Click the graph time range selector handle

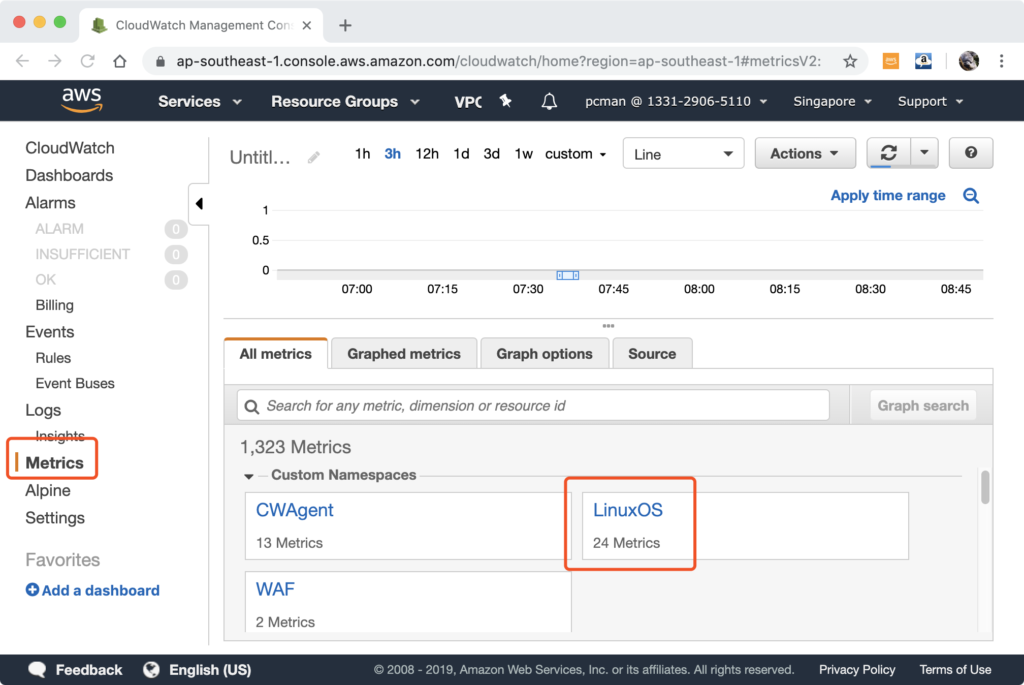[568, 276]
